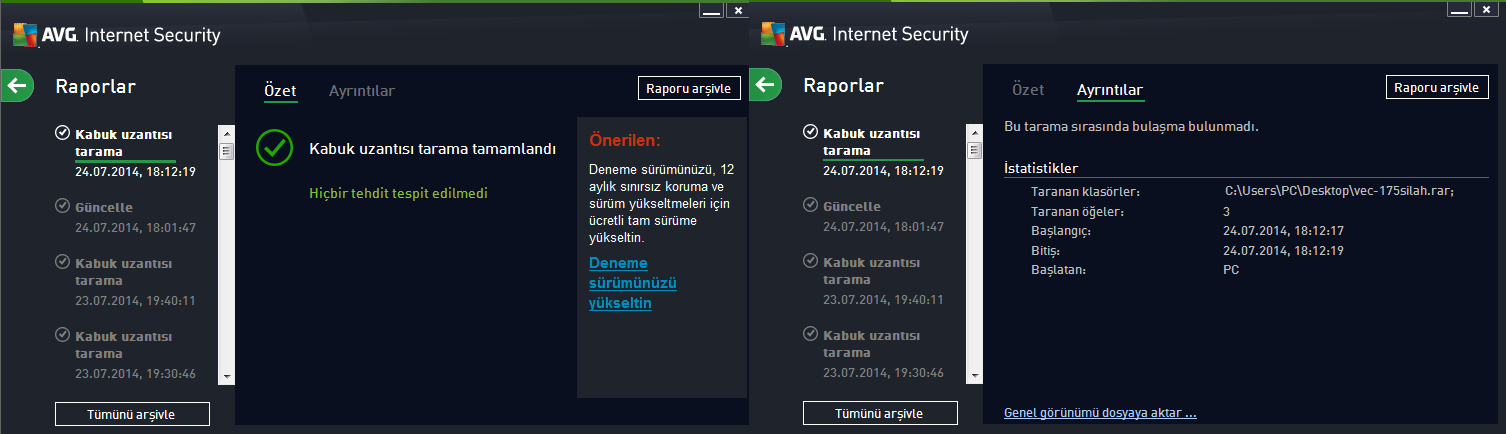This screenshot has width=1506, height=434.
Task: Switch to Özet tab in right window
Action: 1028,90
